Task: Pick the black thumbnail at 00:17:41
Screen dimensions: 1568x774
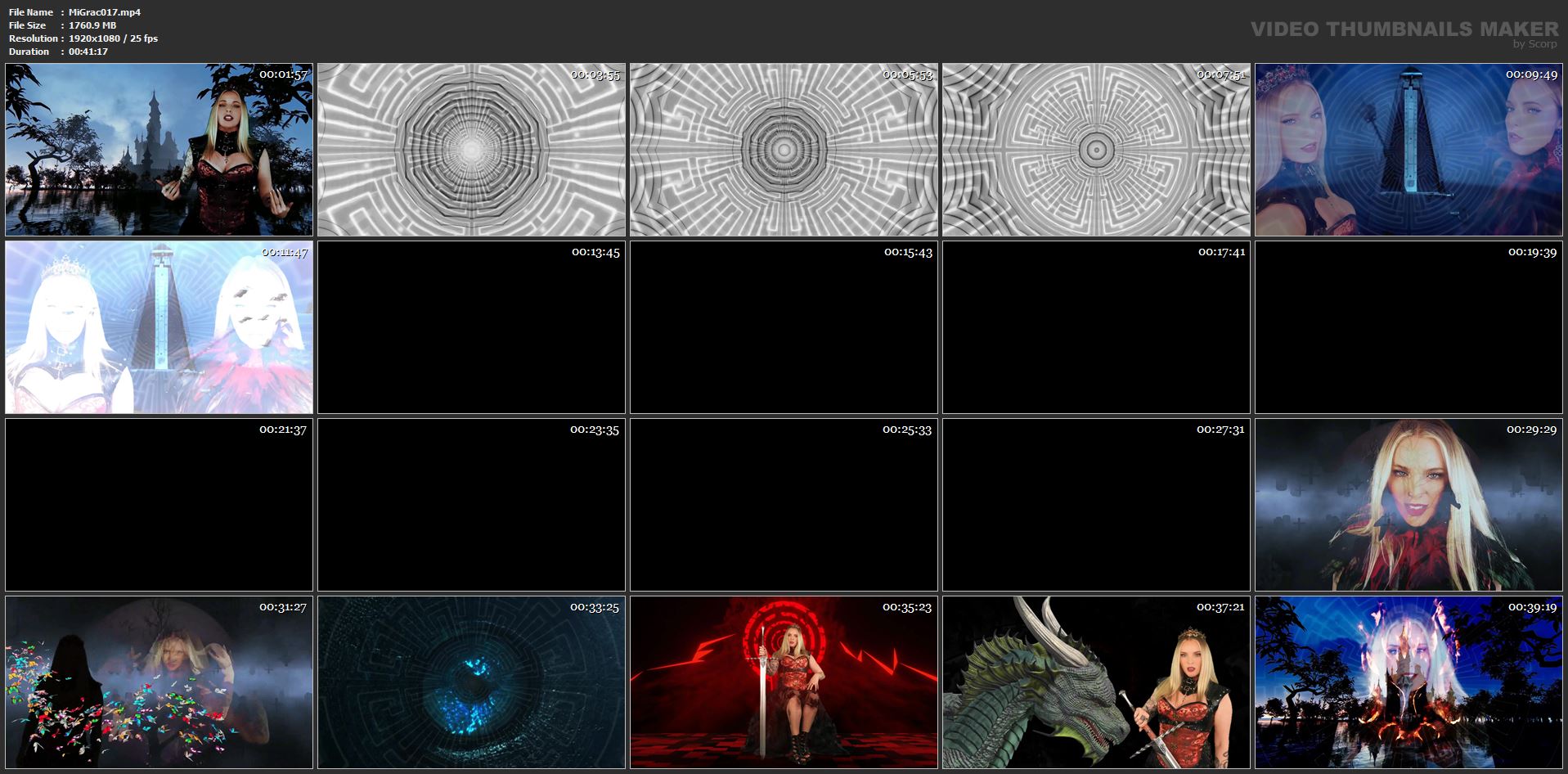Action: 1096,327
